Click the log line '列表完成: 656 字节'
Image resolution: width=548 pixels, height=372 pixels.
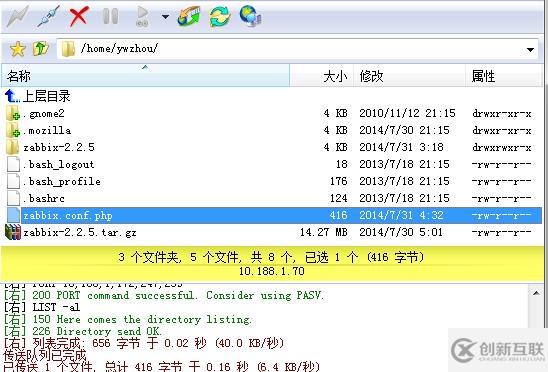(x=143, y=343)
